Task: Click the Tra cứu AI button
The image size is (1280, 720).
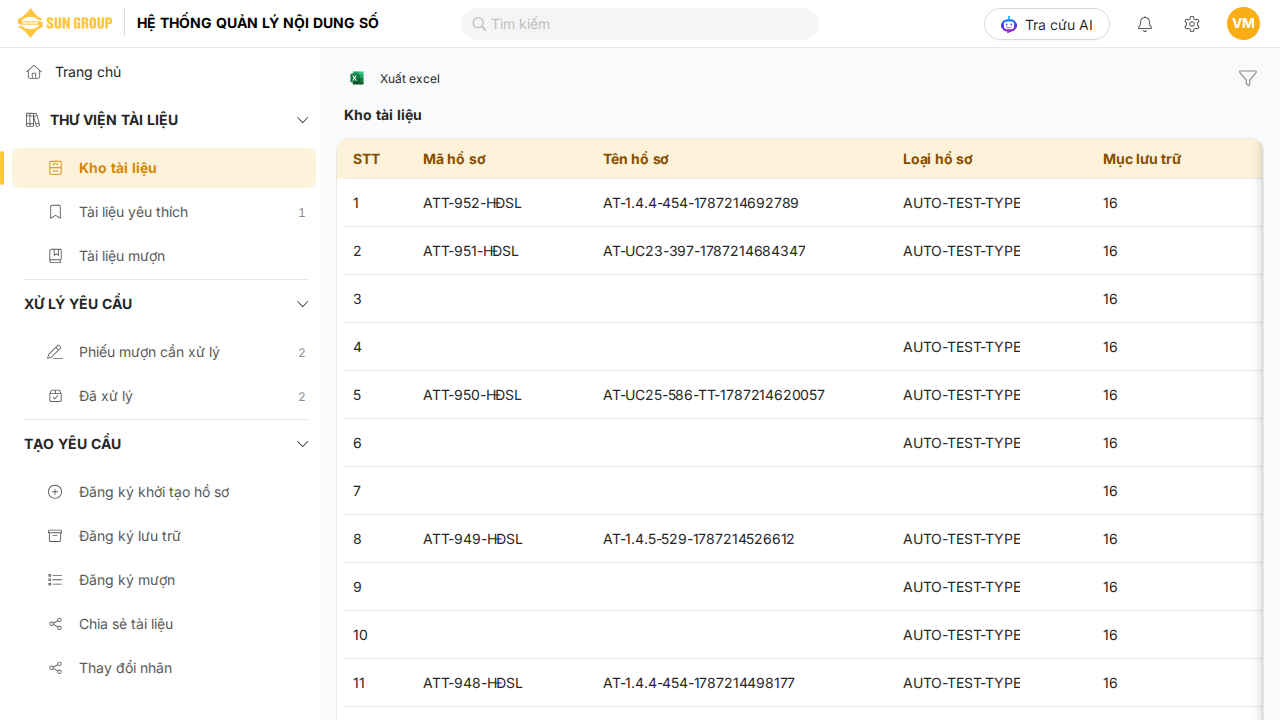Action: click(1047, 24)
